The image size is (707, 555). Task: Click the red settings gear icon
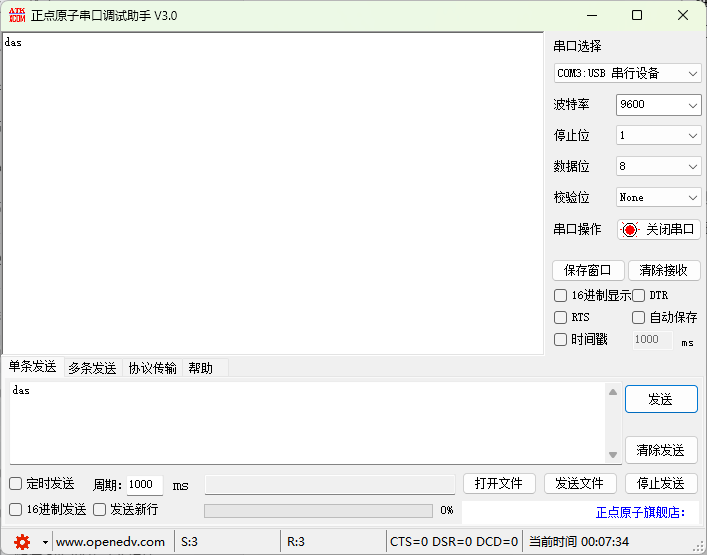coord(22,542)
